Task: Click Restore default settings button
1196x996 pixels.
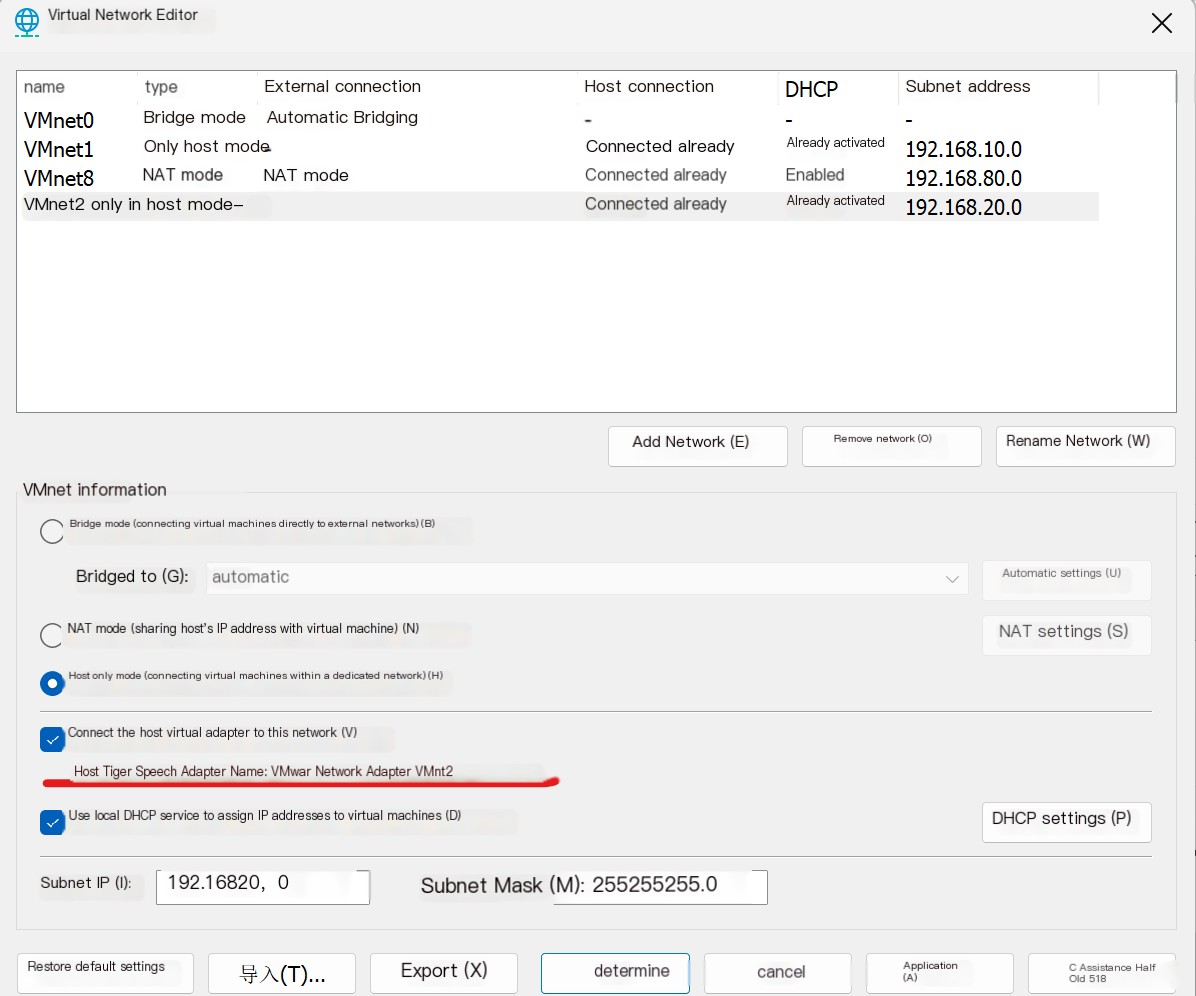Action: [x=105, y=973]
